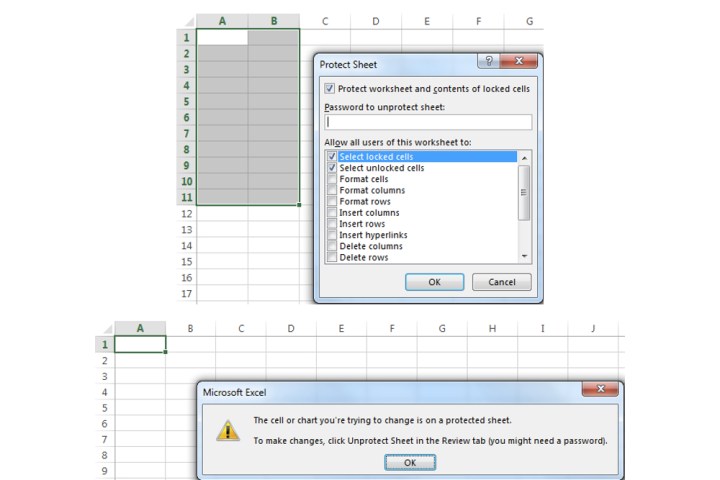720x480 pixels.
Task: Toggle Protect worksheet and contents checkbox
Action: click(x=330, y=89)
